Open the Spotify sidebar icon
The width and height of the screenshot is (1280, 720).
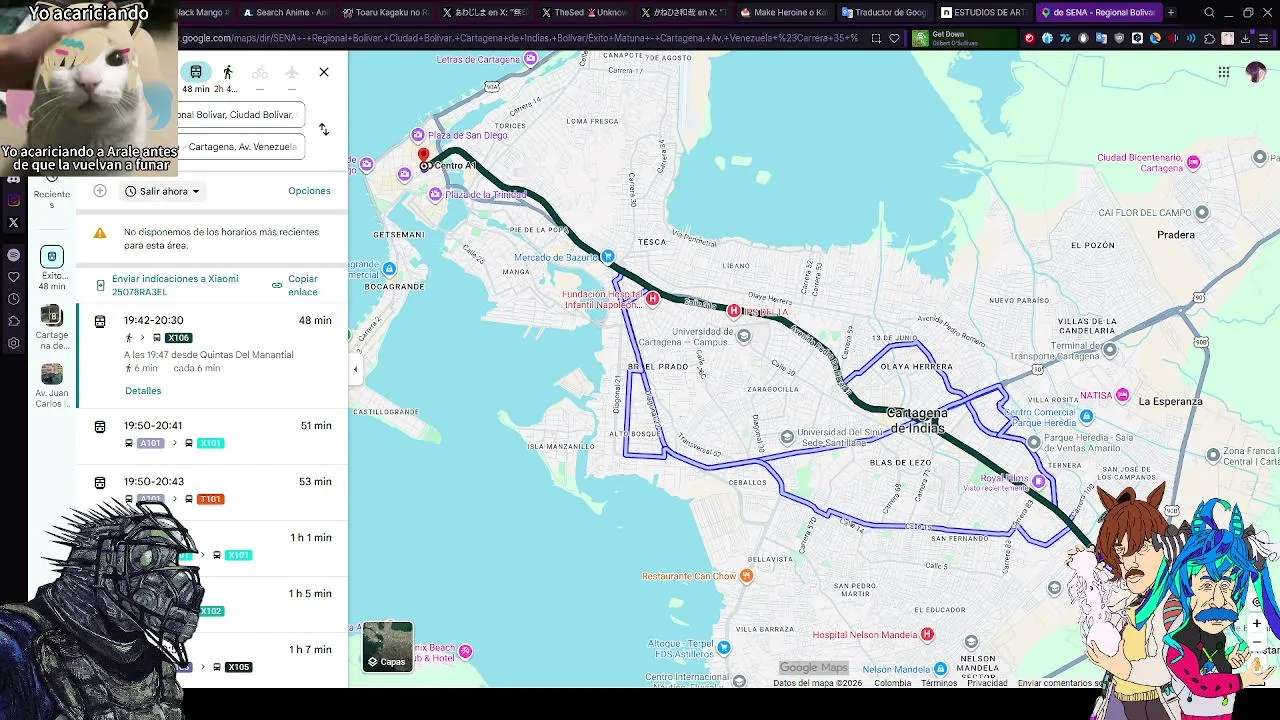coord(13,255)
